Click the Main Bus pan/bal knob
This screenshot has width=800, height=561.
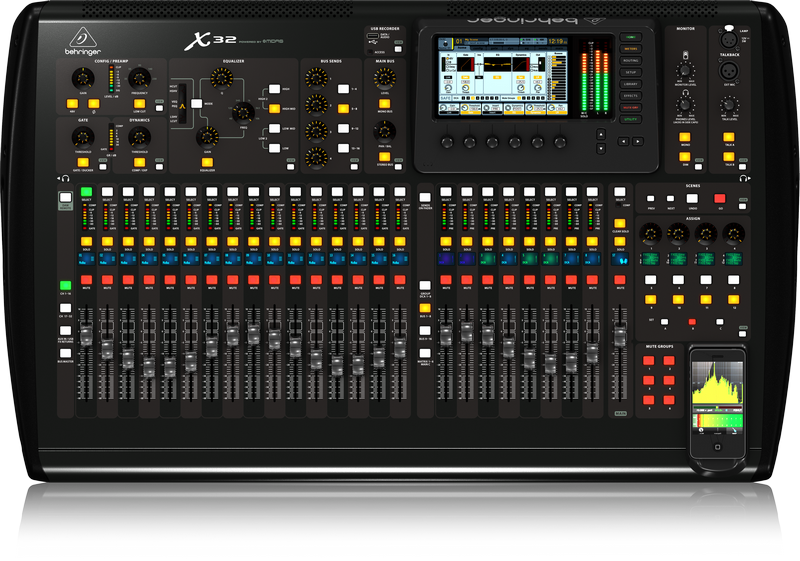pyautogui.click(x=385, y=132)
